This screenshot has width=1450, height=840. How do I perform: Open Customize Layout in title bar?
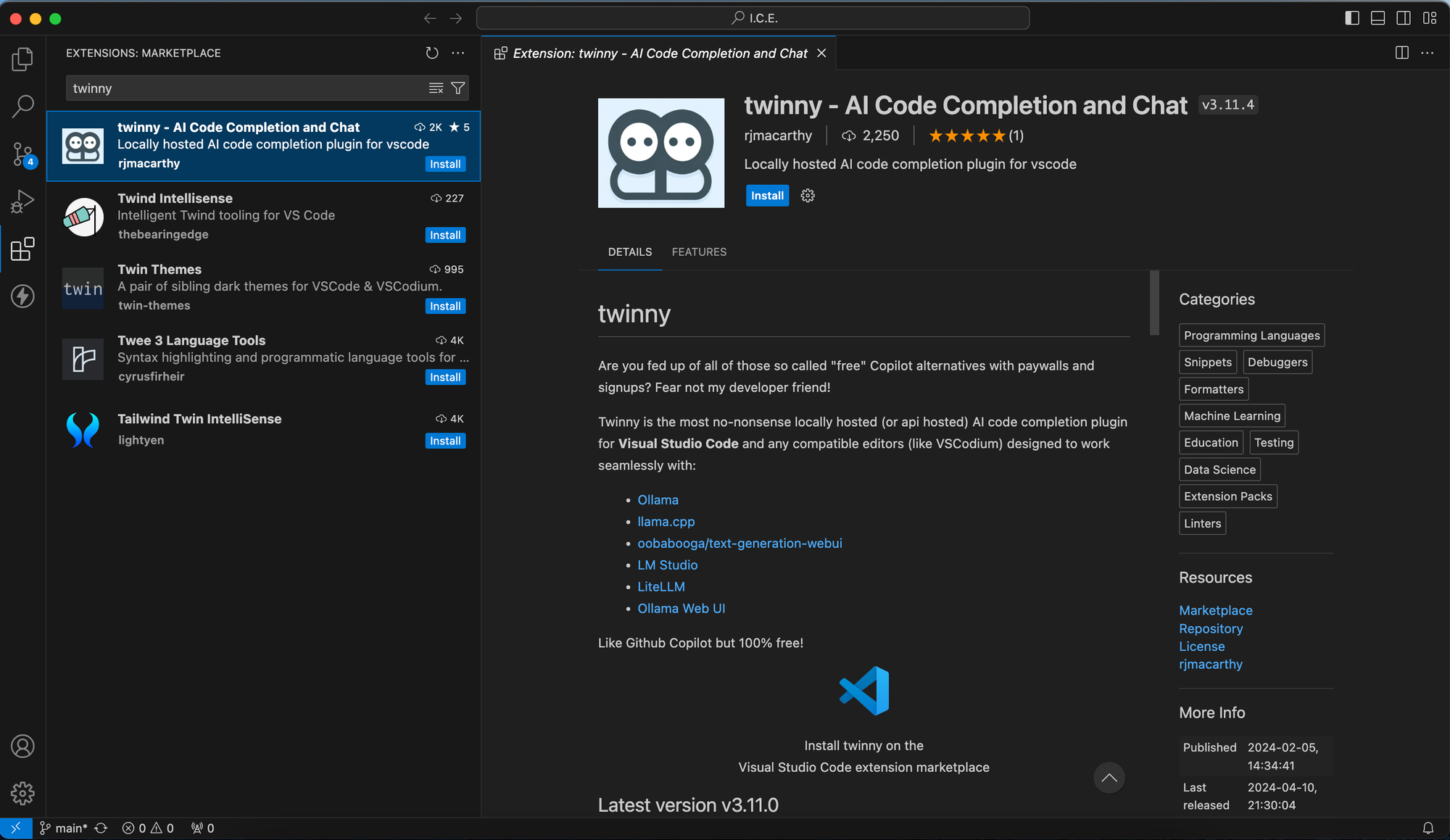point(1430,18)
